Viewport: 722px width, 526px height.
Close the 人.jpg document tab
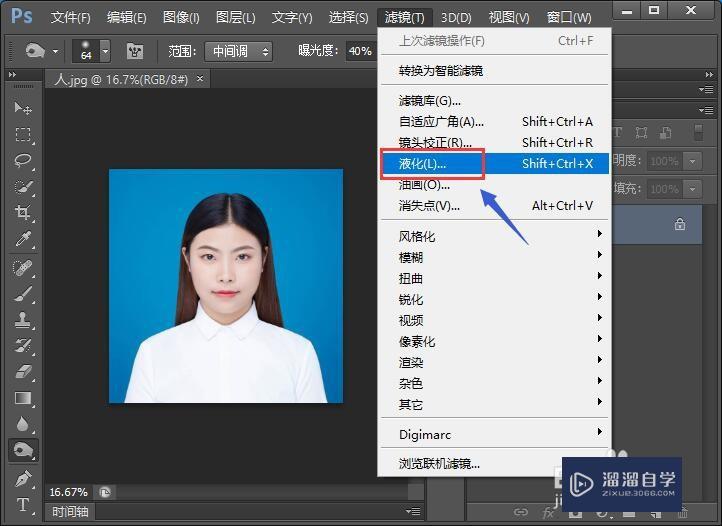click(200, 79)
